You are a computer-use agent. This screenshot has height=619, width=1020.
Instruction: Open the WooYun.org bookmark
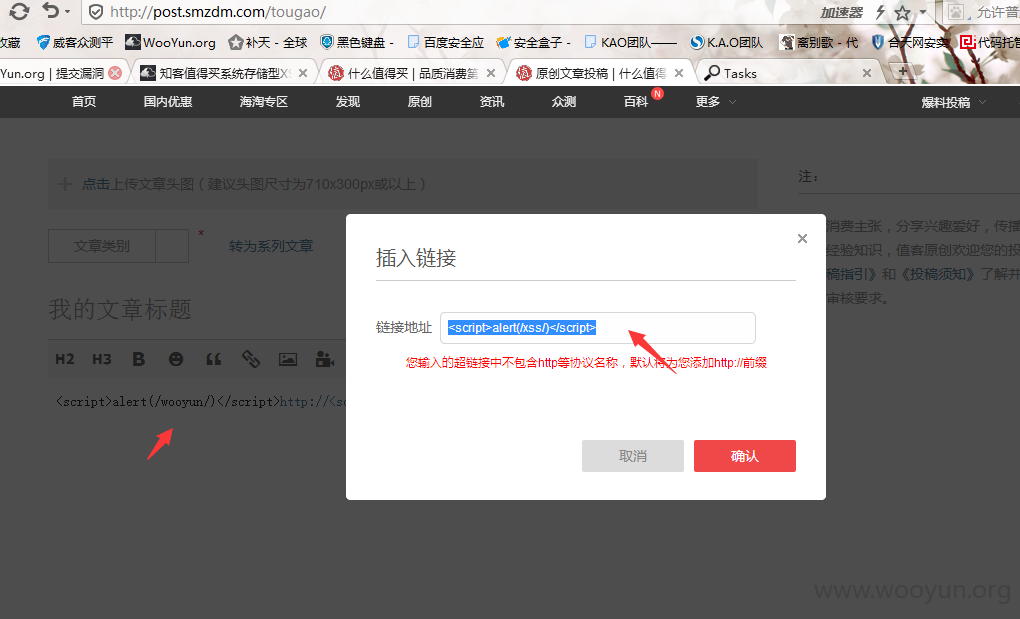click(x=170, y=42)
